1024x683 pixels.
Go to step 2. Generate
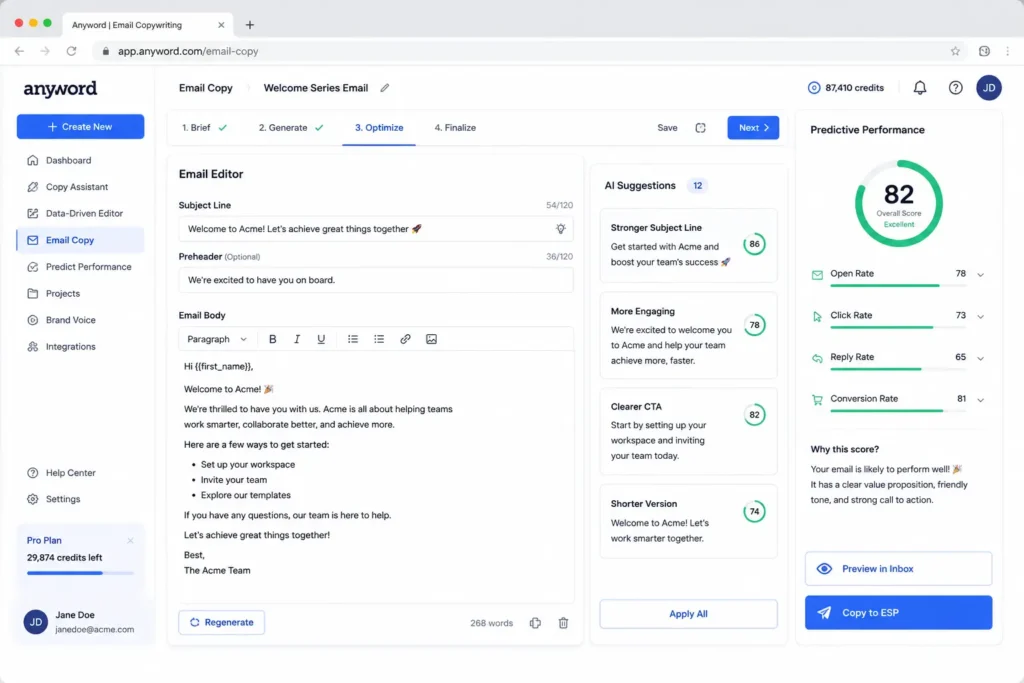(x=291, y=128)
